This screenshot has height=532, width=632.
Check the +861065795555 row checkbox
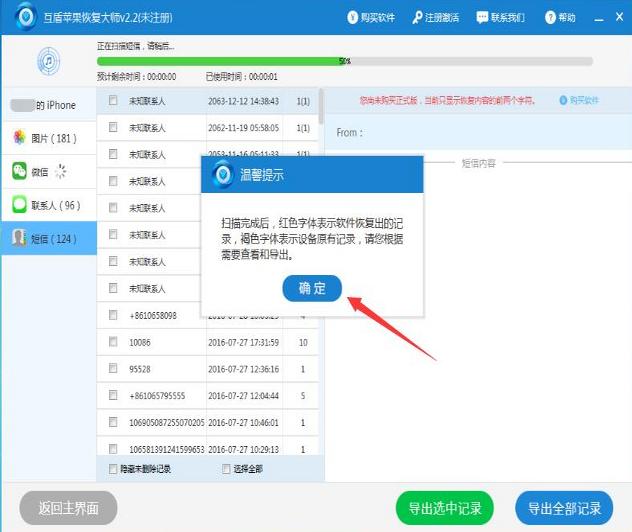click(x=113, y=395)
